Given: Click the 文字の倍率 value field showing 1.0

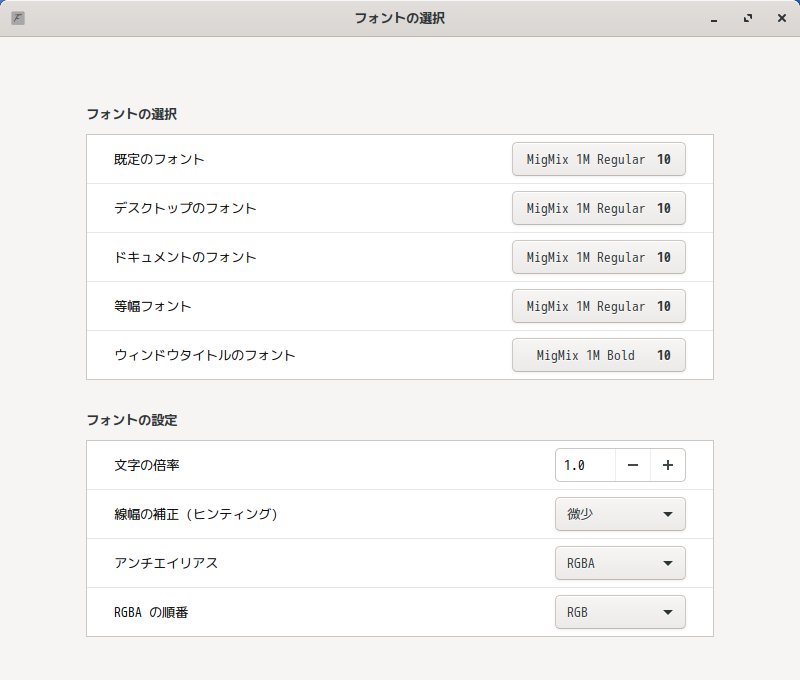Looking at the screenshot, I should [585, 465].
